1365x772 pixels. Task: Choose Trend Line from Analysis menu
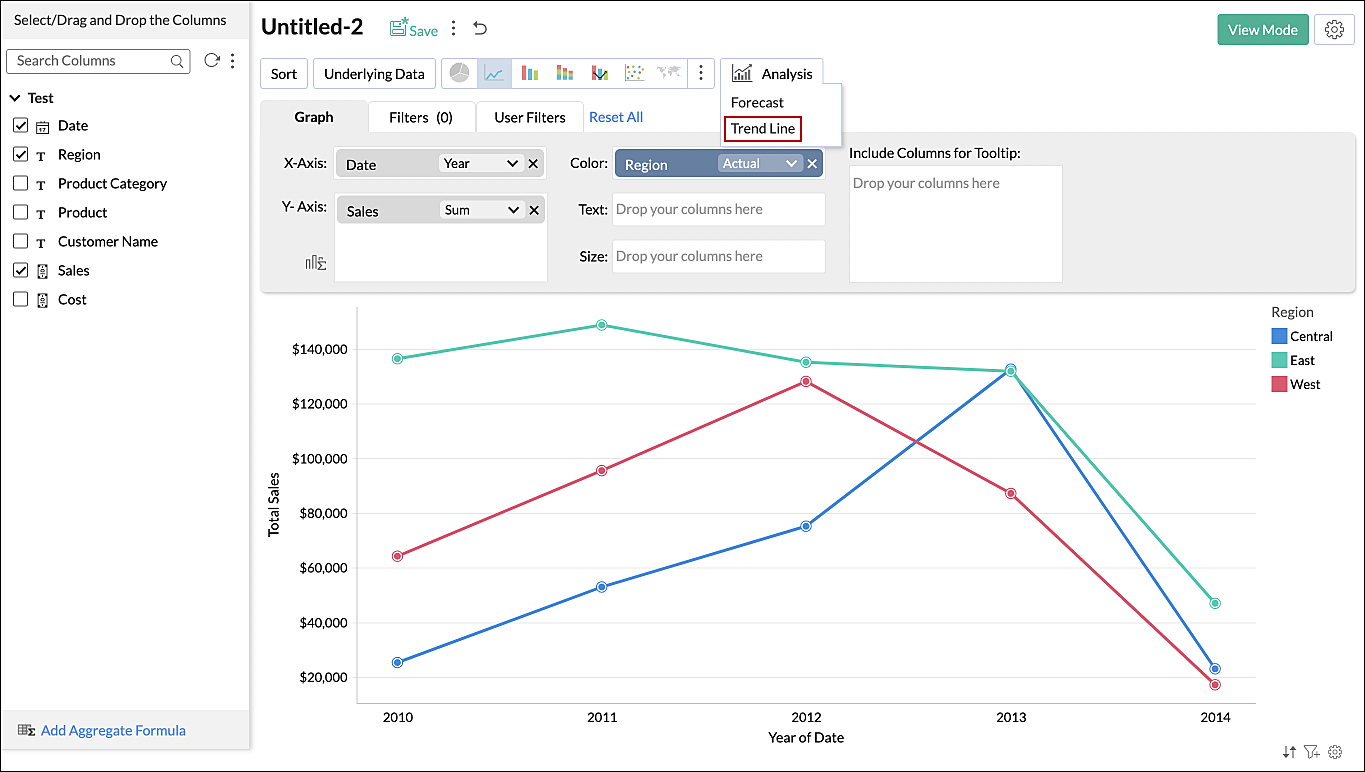click(763, 129)
